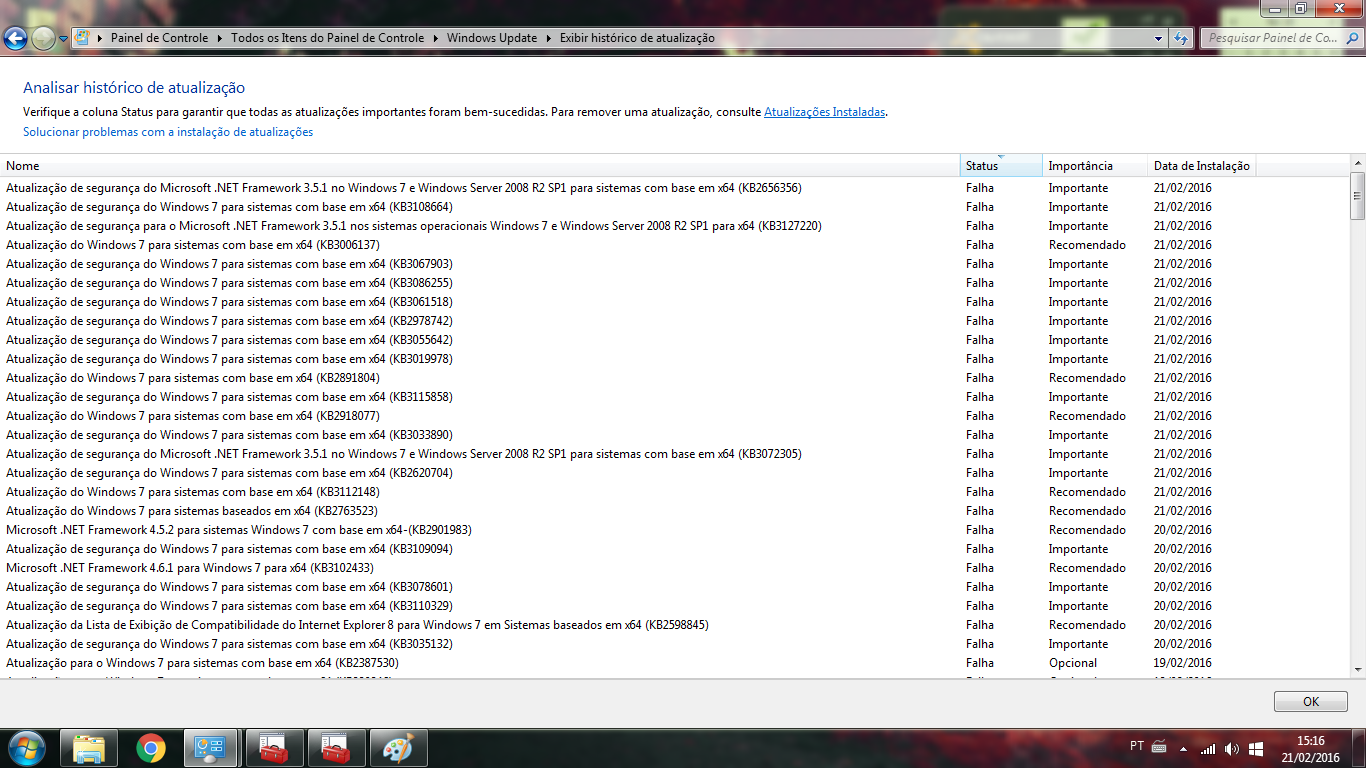
Task: Click the OK button
Action: (x=1310, y=702)
